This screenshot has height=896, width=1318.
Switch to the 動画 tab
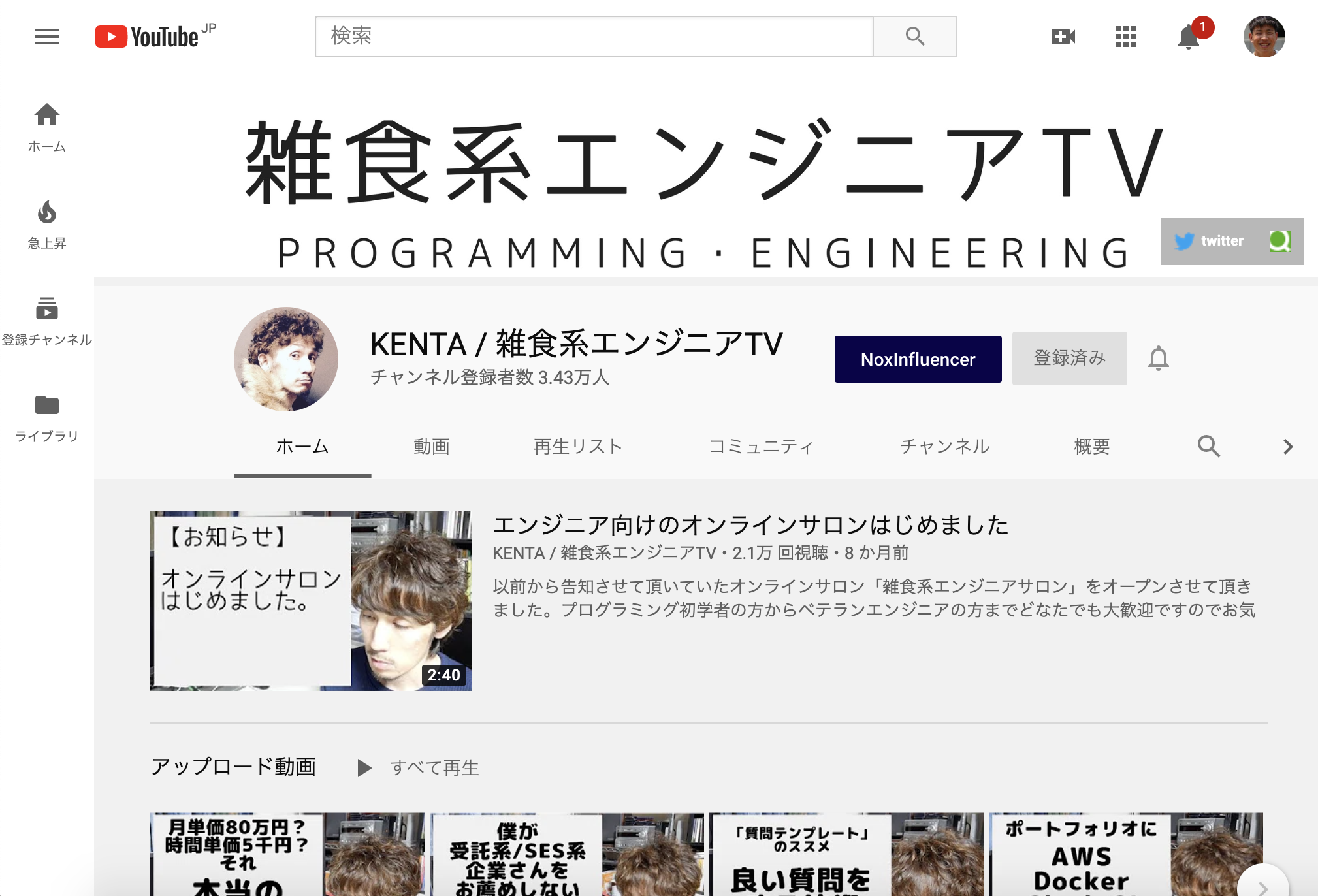(x=431, y=447)
